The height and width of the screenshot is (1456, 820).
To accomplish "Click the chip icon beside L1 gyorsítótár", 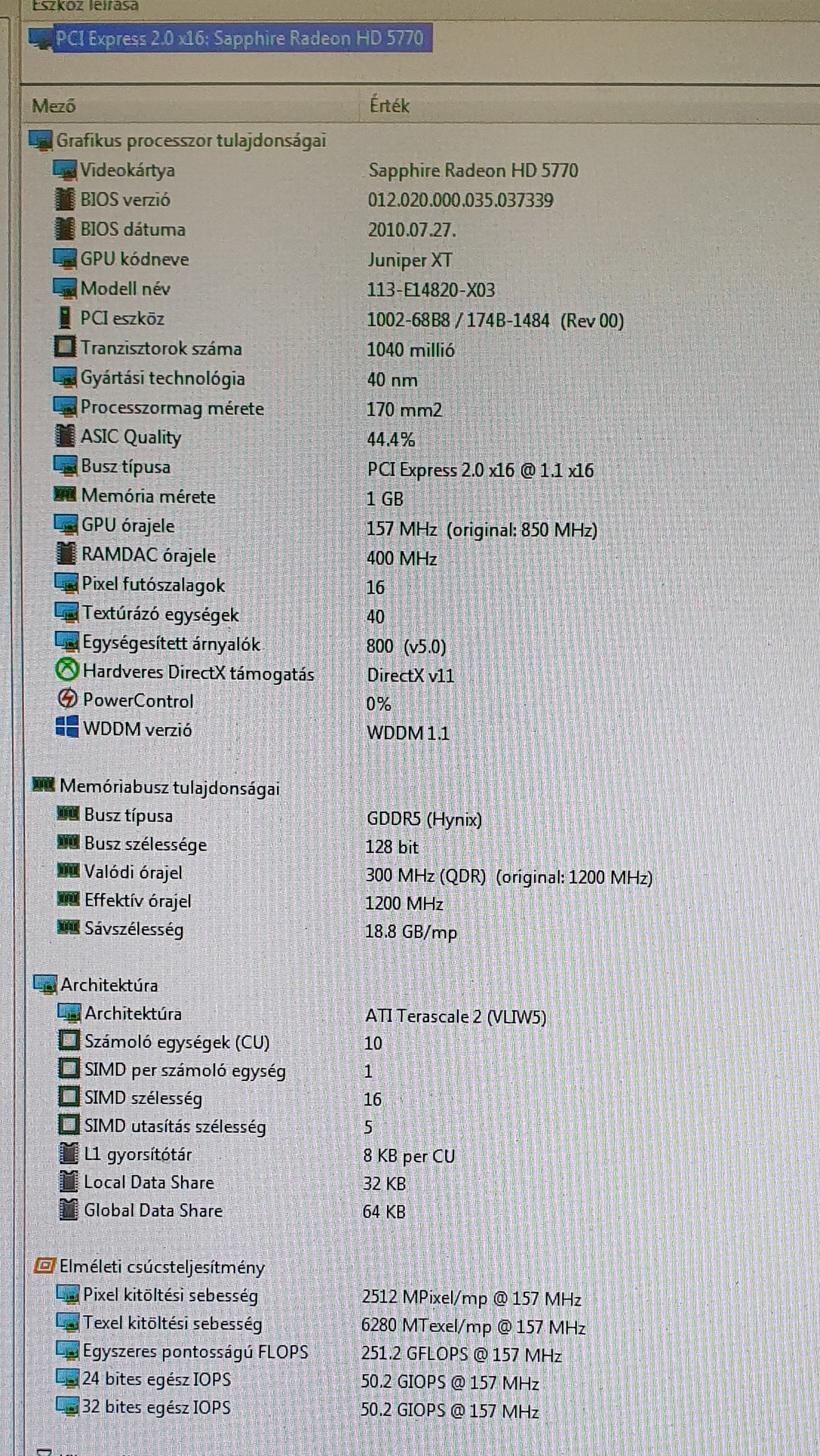I will [x=69, y=1154].
